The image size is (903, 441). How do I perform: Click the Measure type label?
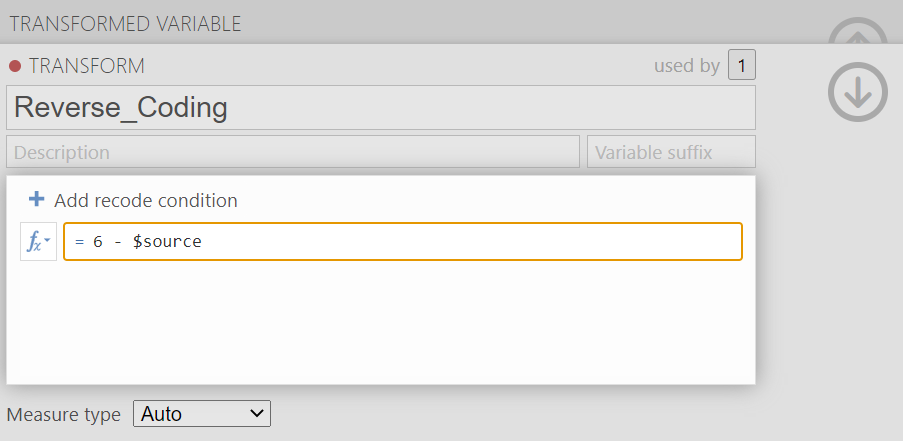(x=63, y=415)
